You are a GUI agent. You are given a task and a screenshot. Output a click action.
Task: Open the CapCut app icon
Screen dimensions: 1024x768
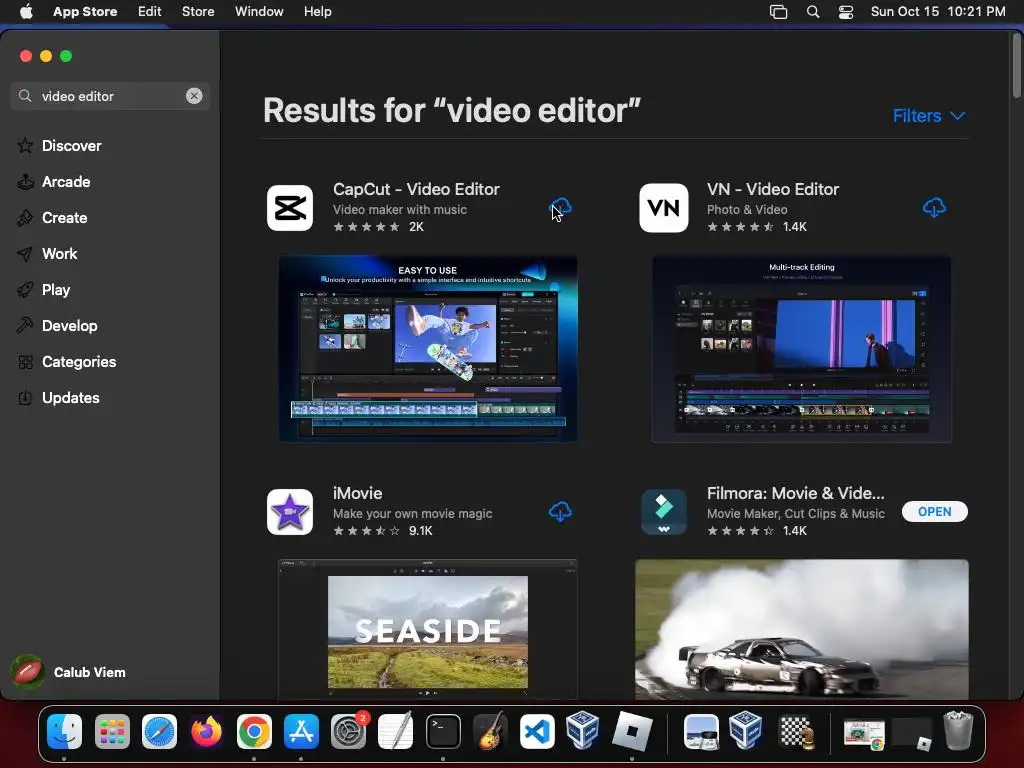[290, 208]
